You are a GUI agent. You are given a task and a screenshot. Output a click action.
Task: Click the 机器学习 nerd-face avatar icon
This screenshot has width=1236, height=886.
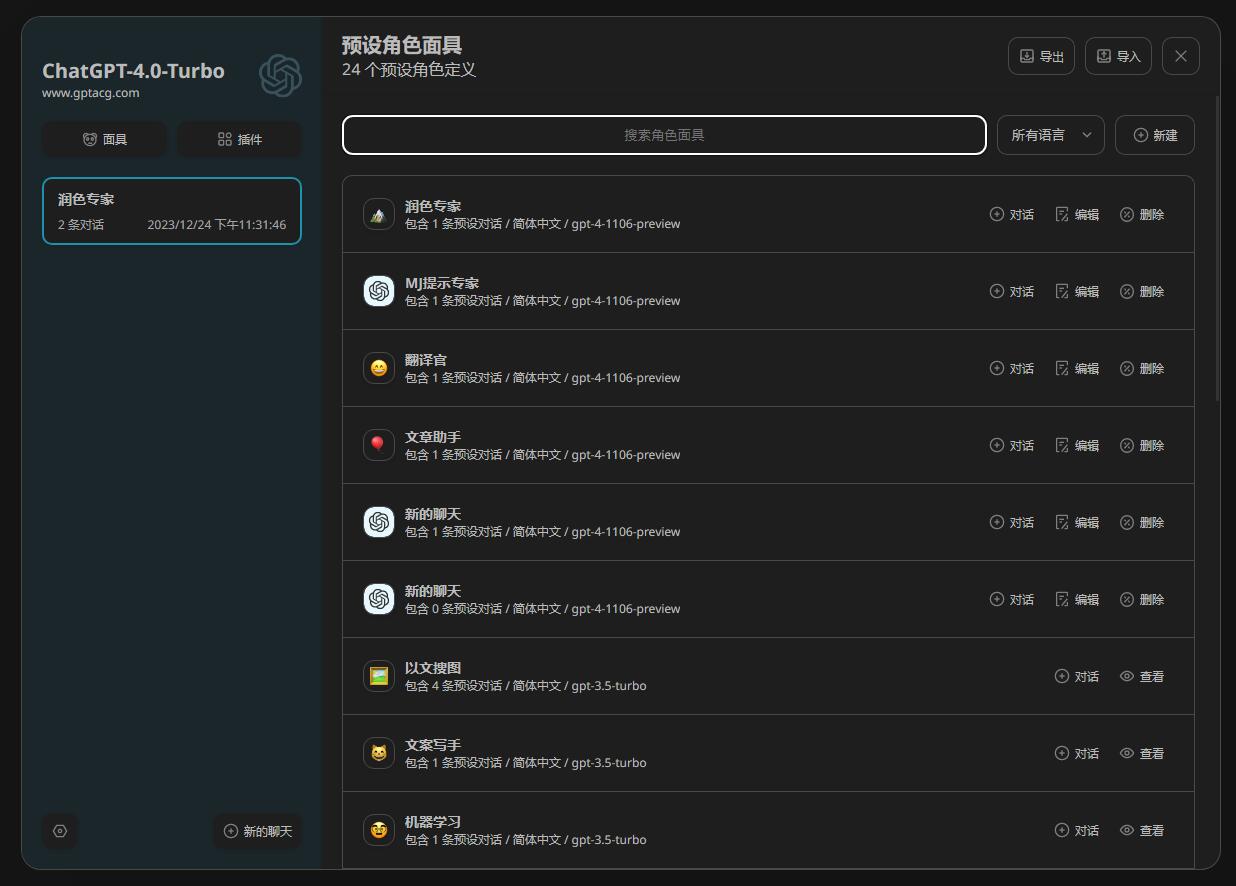[379, 830]
